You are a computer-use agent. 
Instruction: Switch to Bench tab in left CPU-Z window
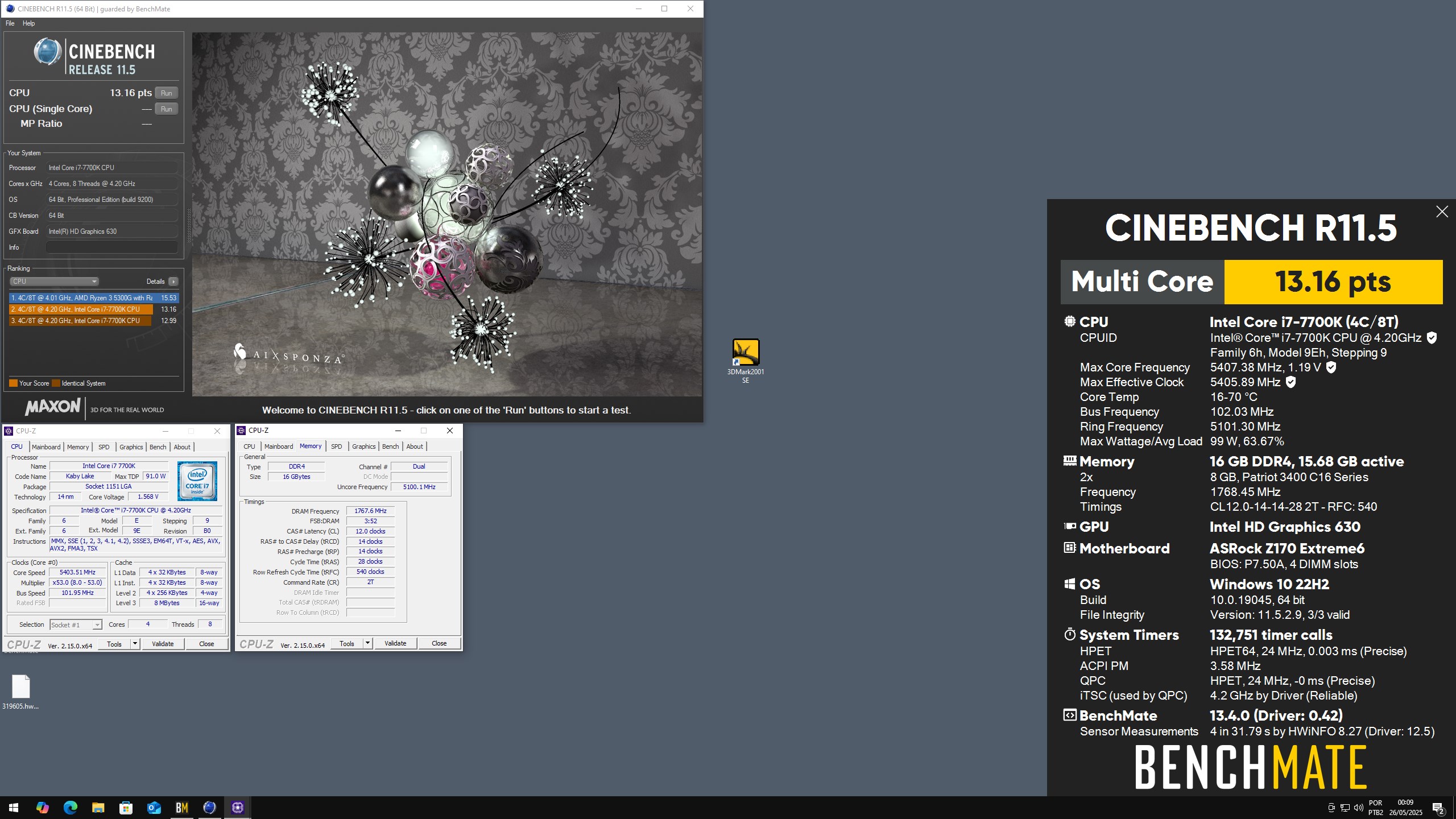158,447
